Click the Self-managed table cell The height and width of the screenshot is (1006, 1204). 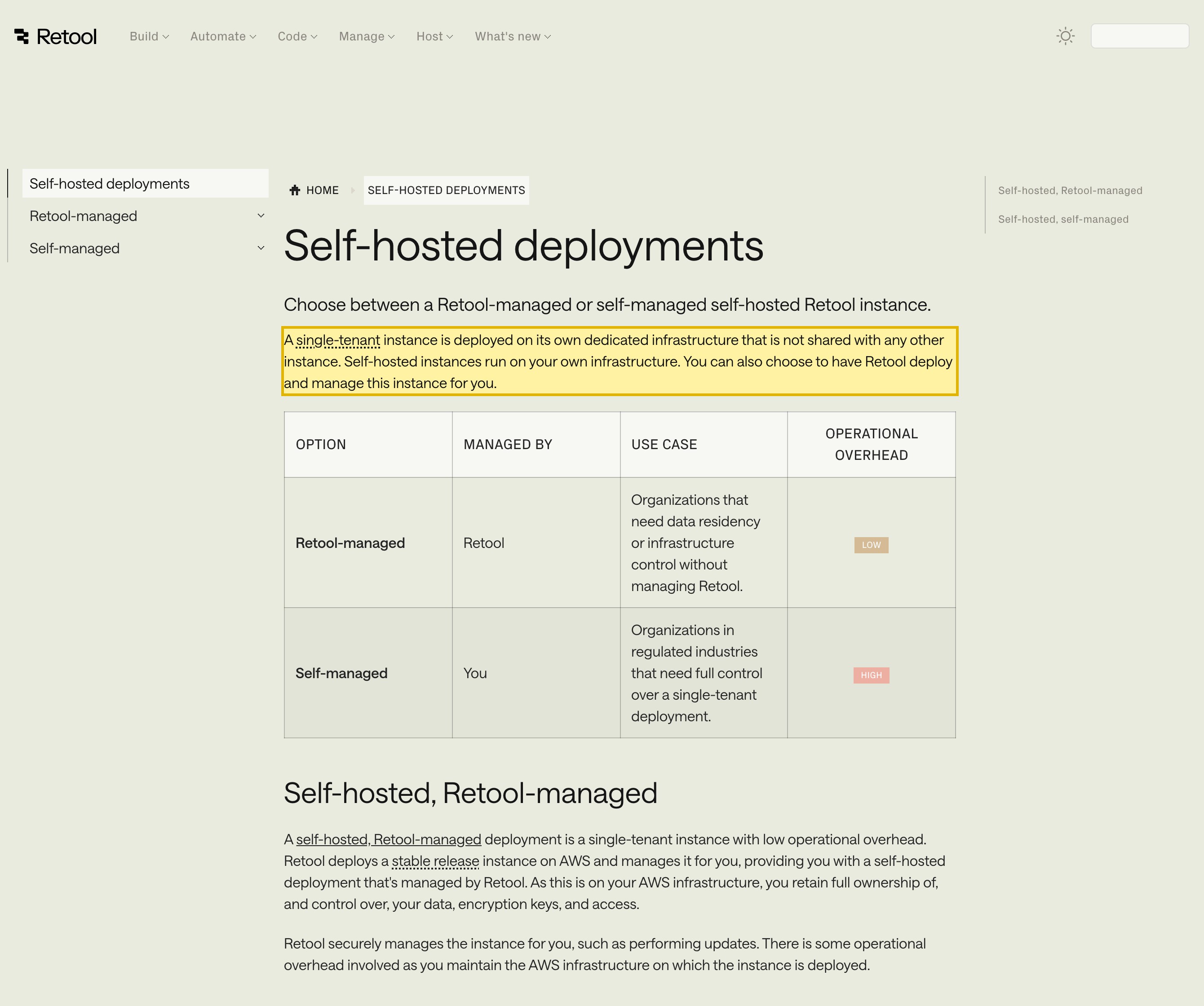point(368,673)
